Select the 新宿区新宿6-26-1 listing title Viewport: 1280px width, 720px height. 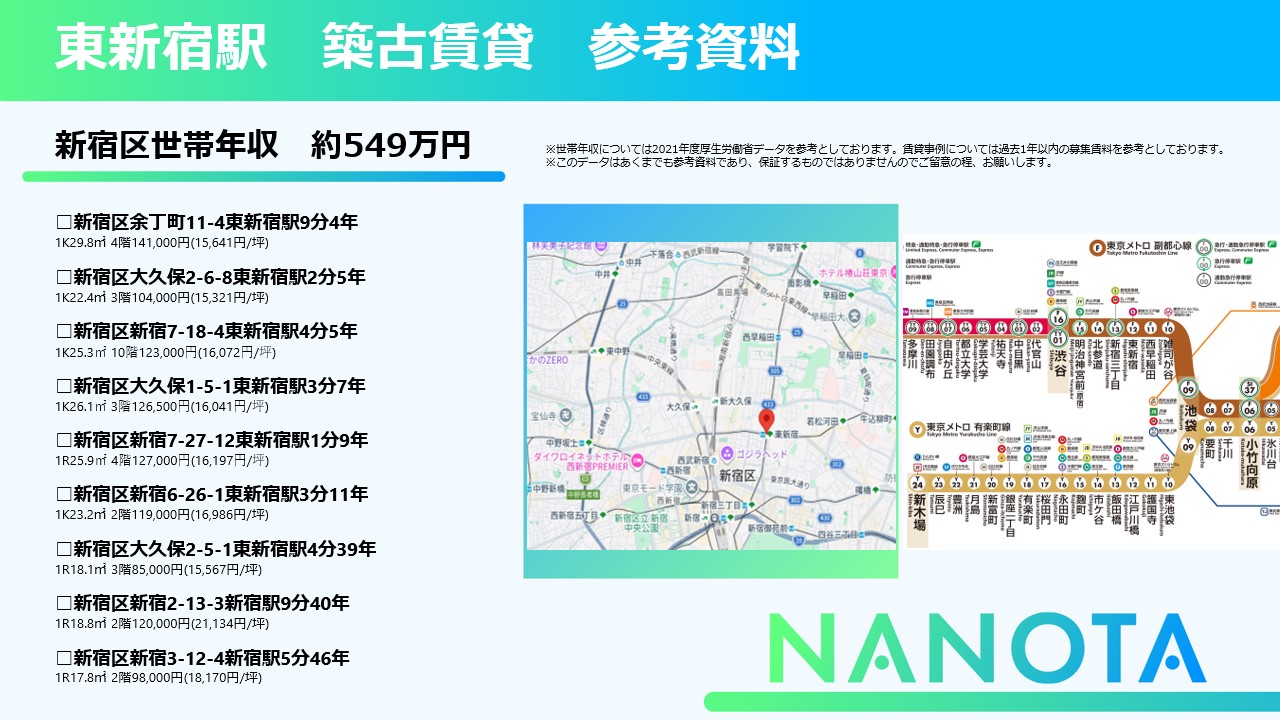220,494
